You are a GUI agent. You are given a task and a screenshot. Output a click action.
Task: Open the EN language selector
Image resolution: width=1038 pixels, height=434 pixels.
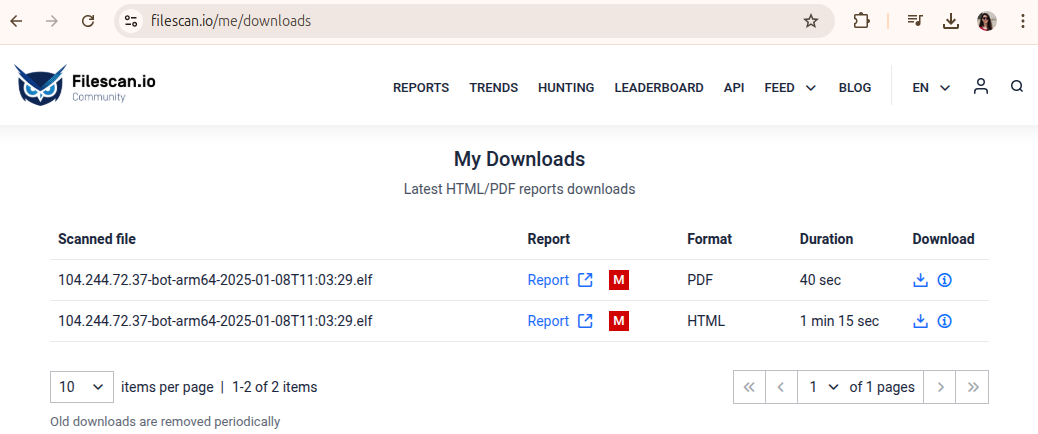coord(931,87)
